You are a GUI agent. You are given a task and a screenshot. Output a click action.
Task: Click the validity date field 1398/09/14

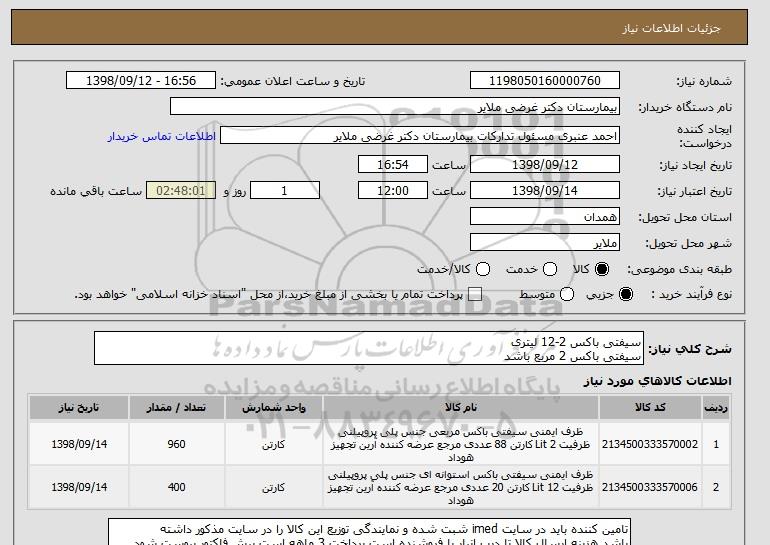point(545,191)
